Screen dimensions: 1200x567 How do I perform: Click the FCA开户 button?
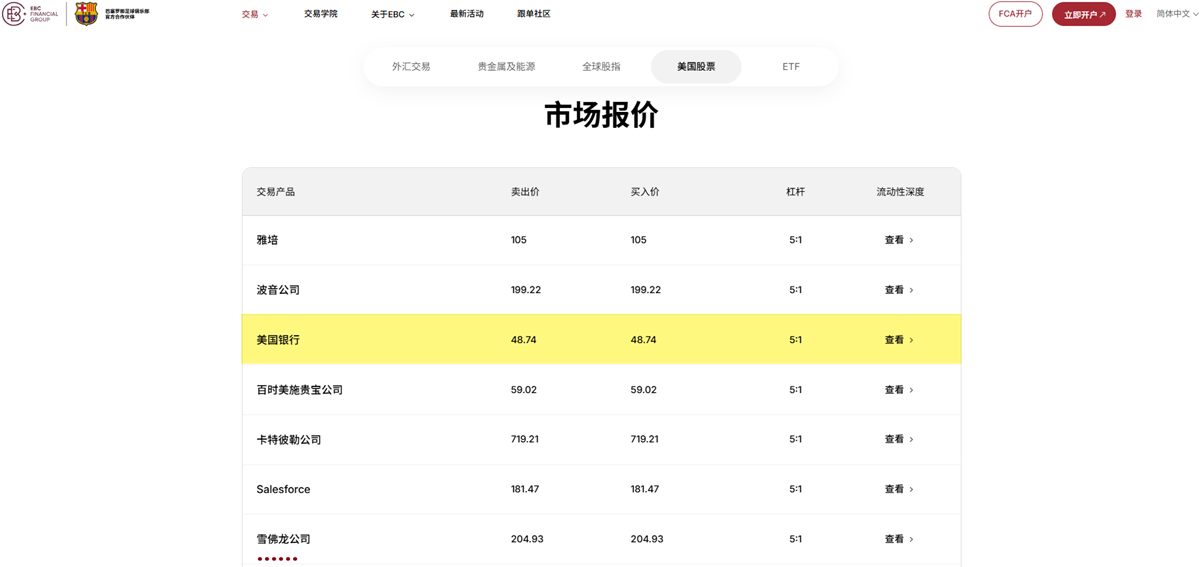click(1015, 14)
